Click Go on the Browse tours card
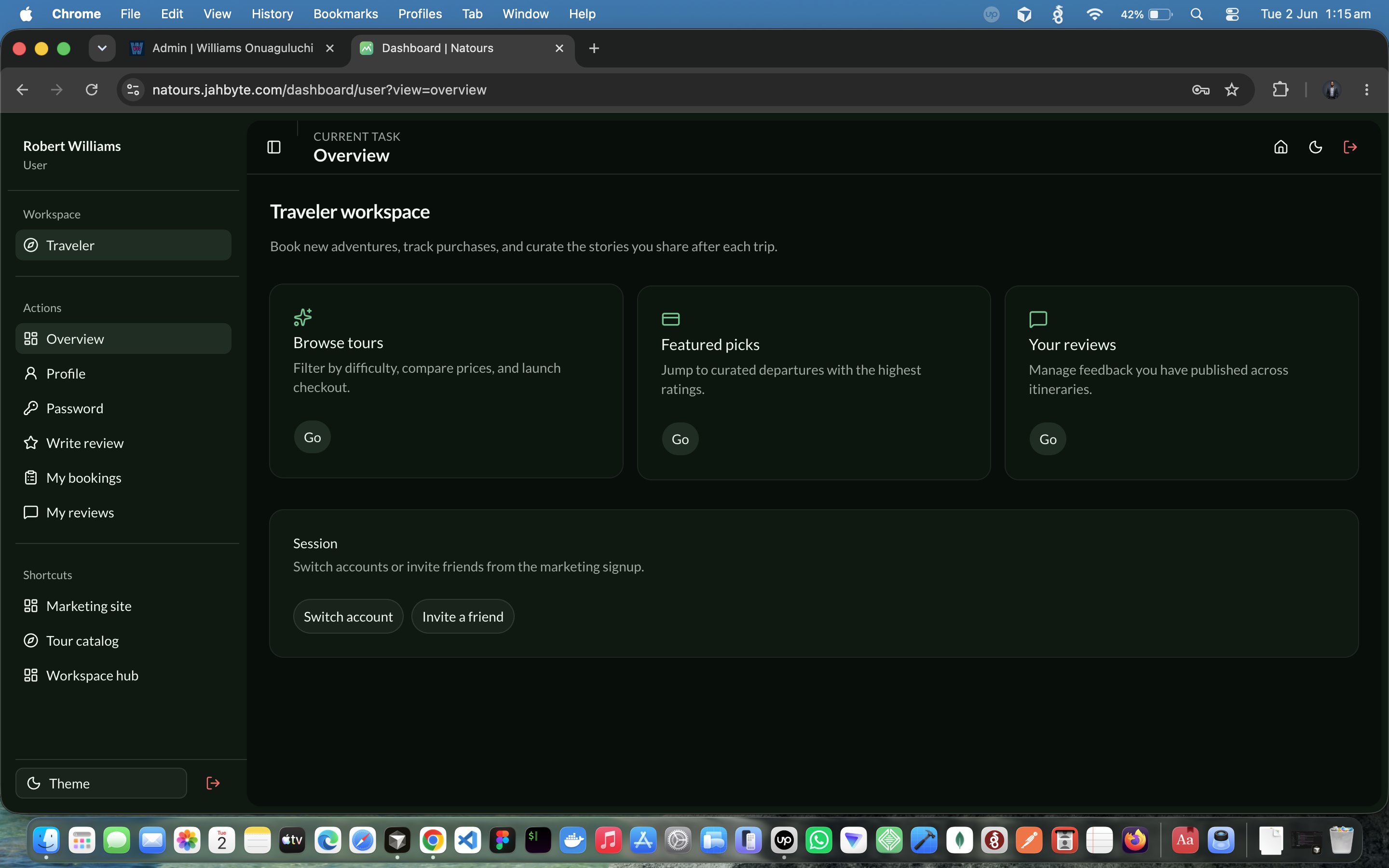 point(312,437)
